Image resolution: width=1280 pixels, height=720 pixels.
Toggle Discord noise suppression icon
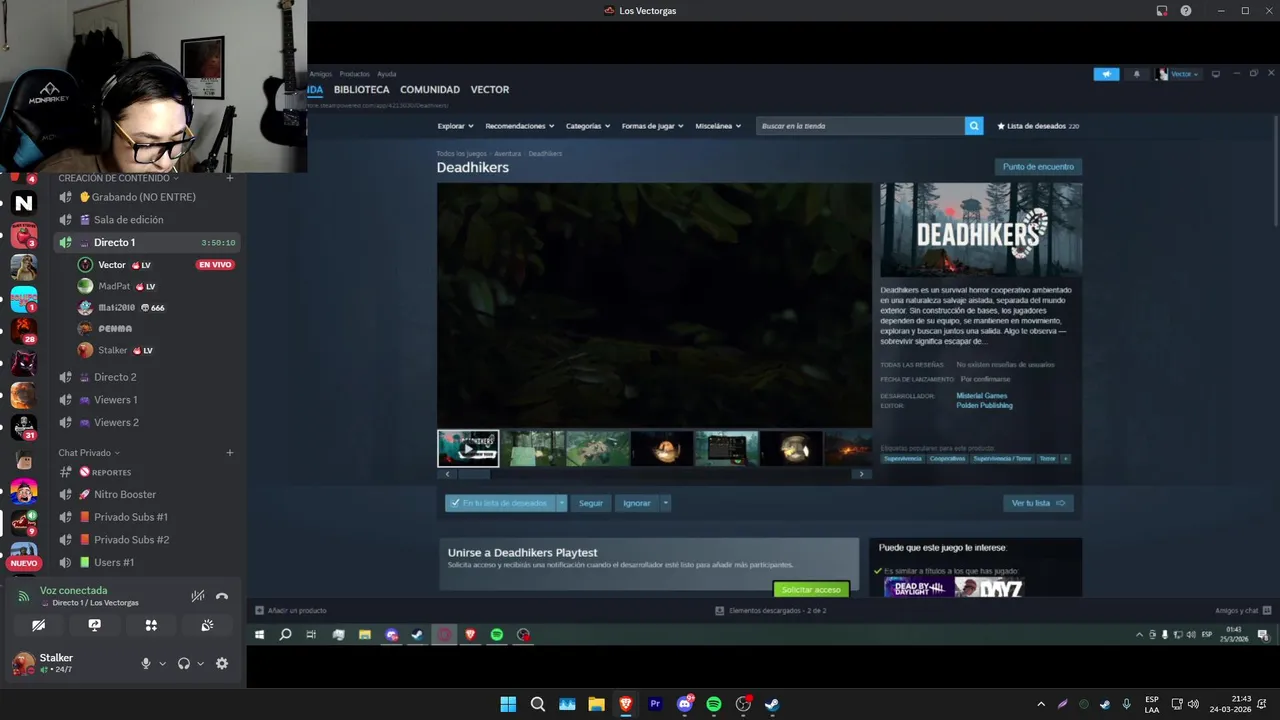(198, 596)
